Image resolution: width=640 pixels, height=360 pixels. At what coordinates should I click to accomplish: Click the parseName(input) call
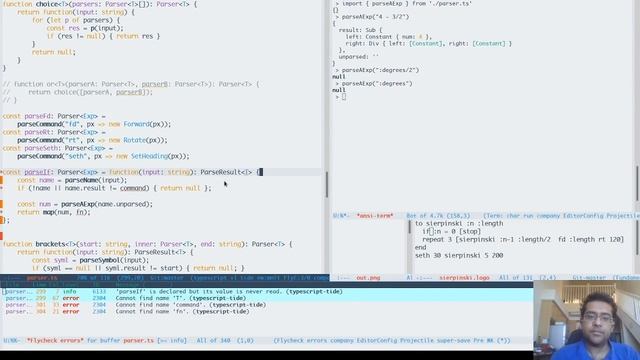[x=96, y=180]
